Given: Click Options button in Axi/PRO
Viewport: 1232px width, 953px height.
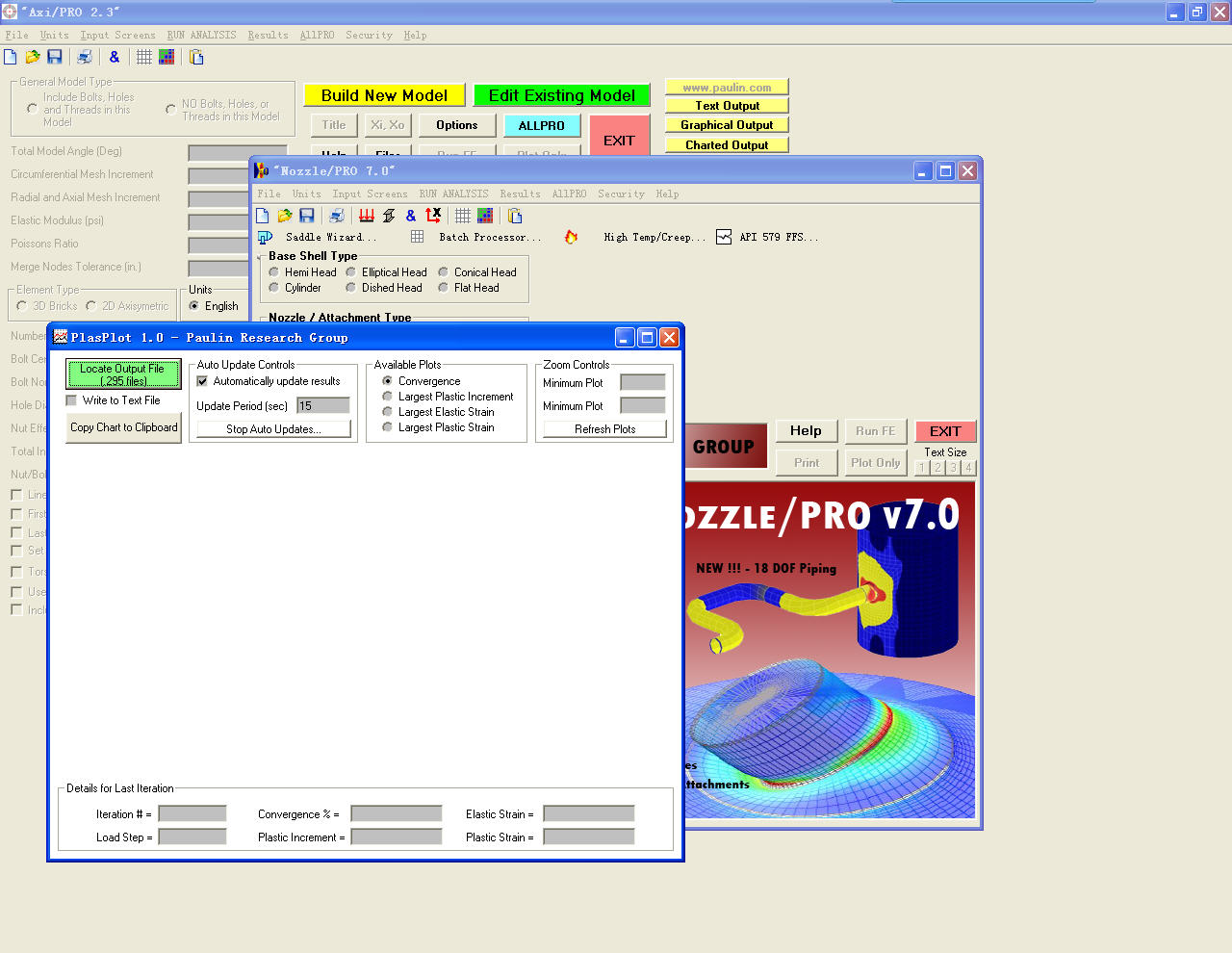Looking at the screenshot, I should coord(457,125).
